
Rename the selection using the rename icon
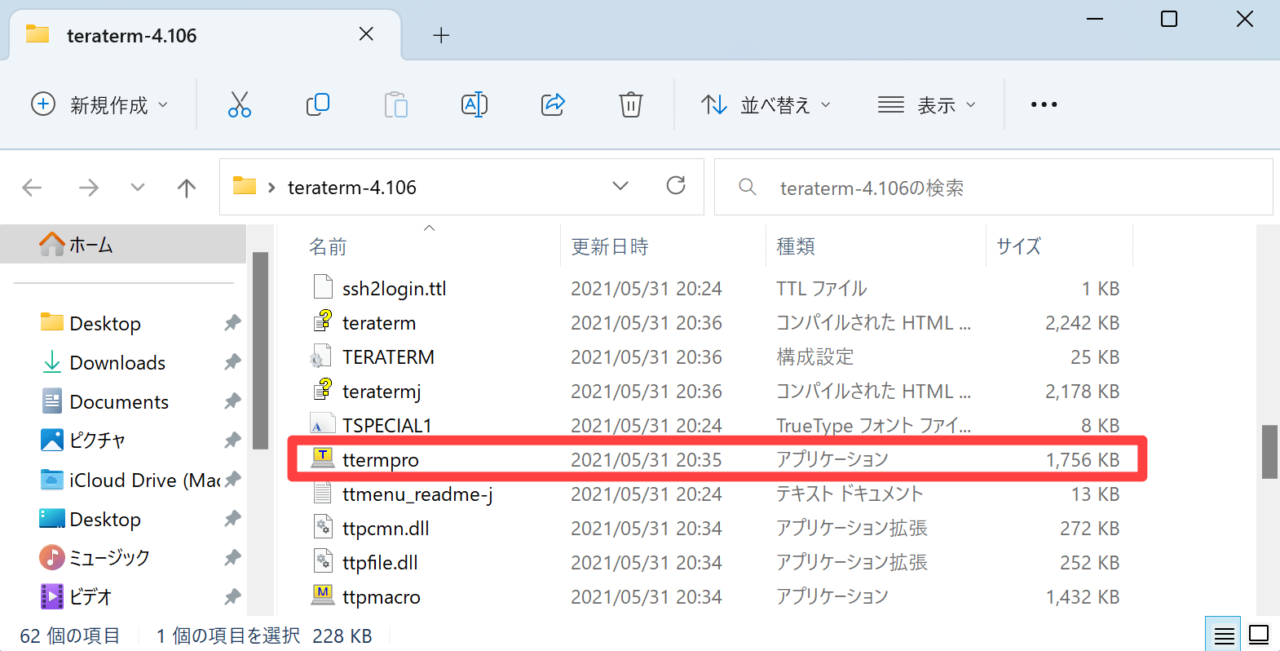tap(474, 104)
